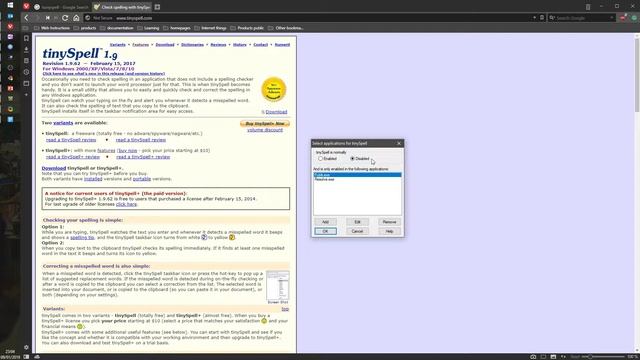Image resolution: width=640 pixels, height=360 pixels.
Task: Select the Check spelling with tinySpell tab
Action: (122, 7)
